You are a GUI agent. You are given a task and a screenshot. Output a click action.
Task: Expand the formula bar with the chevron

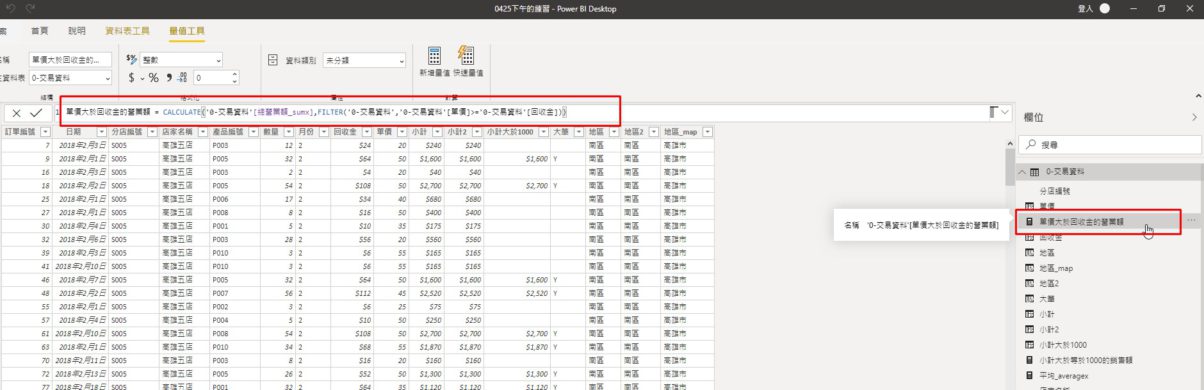pyautogui.click(x=1004, y=112)
